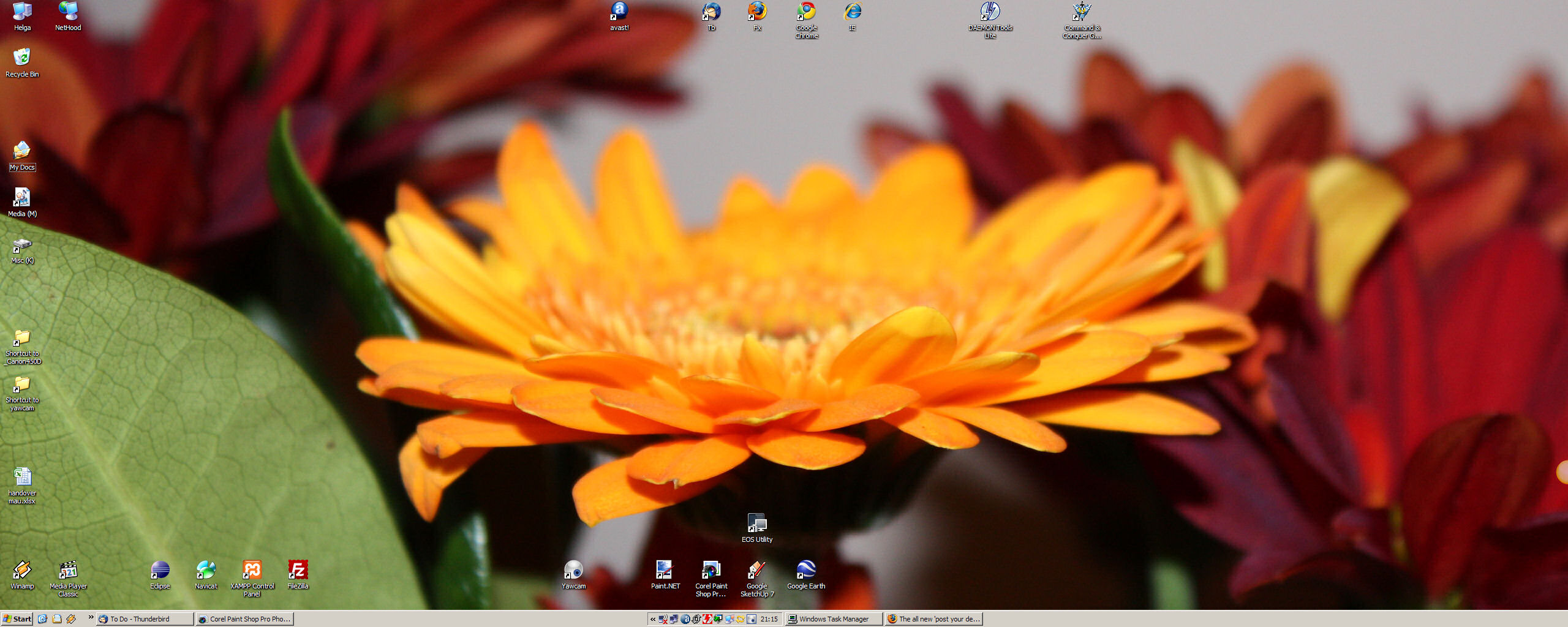Click the yellow sync arrows tray icon
The width and height of the screenshot is (1568, 627).
(741, 619)
